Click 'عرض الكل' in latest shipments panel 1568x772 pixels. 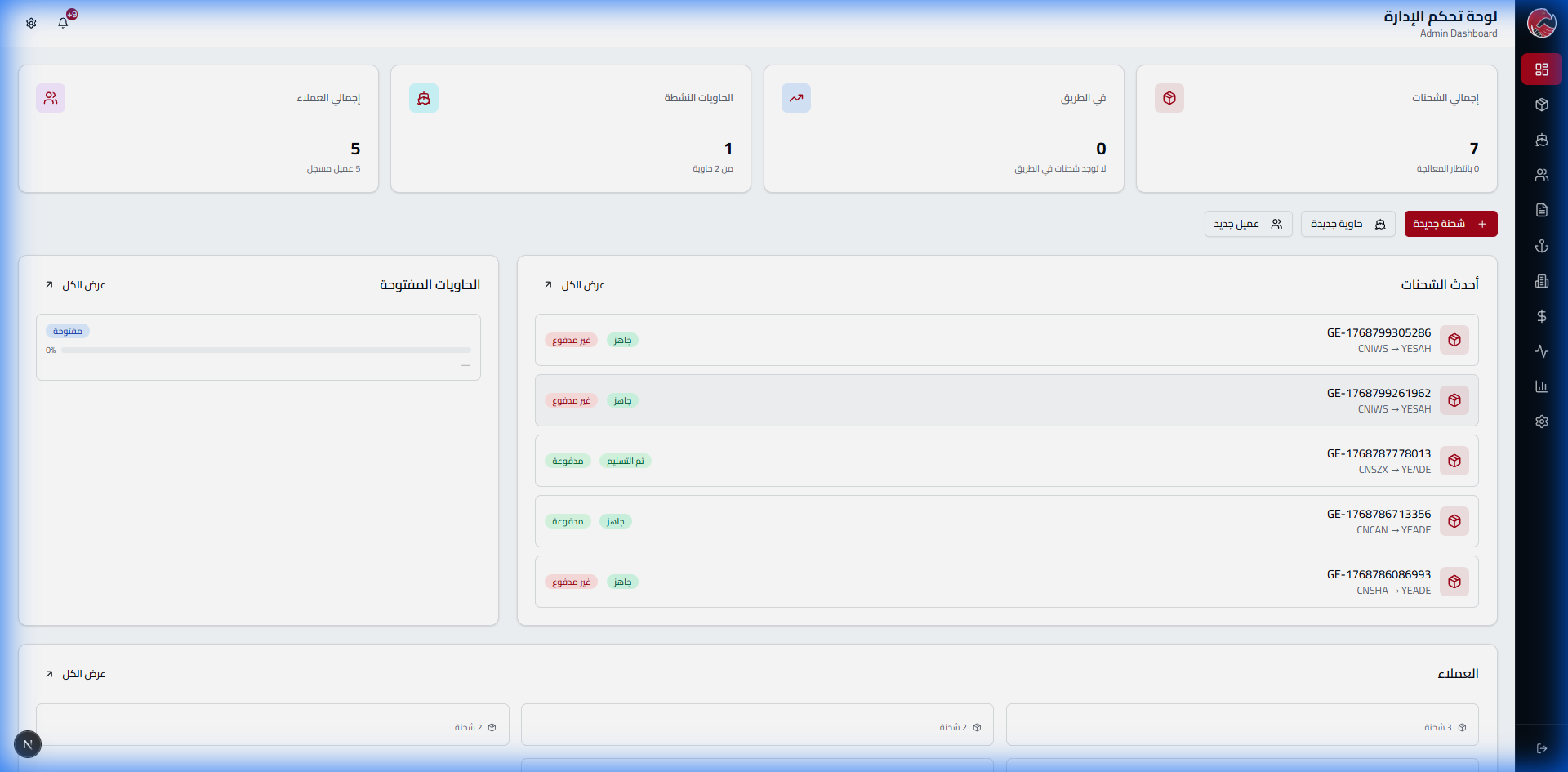click(x=575, y=285)
